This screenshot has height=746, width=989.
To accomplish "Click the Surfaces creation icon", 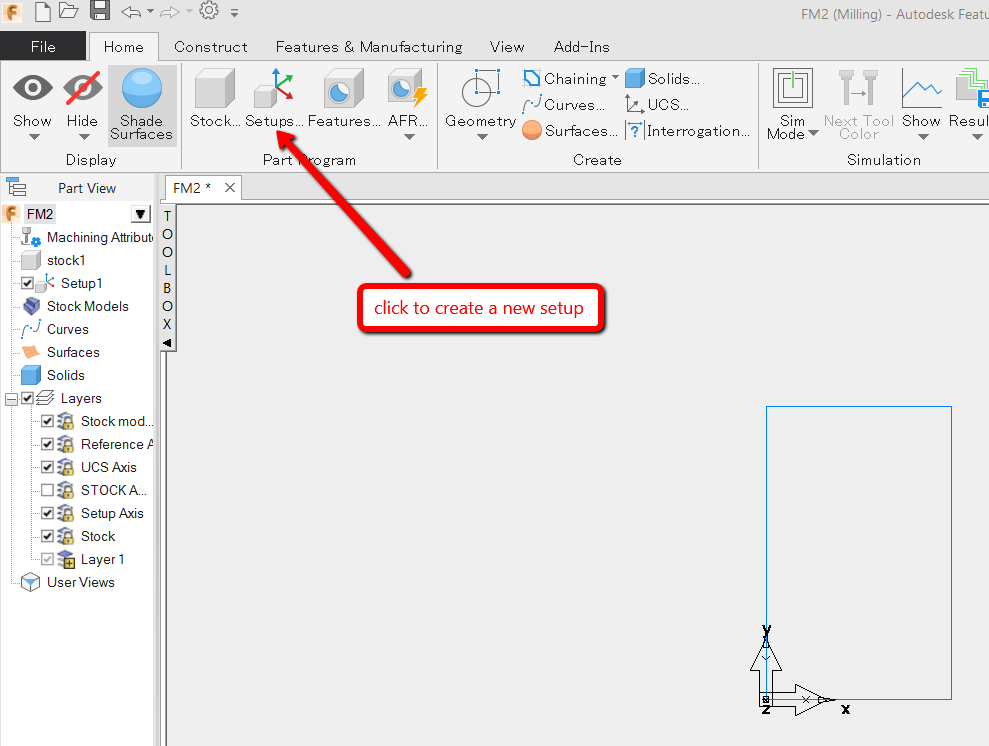I will pos(530,130).
